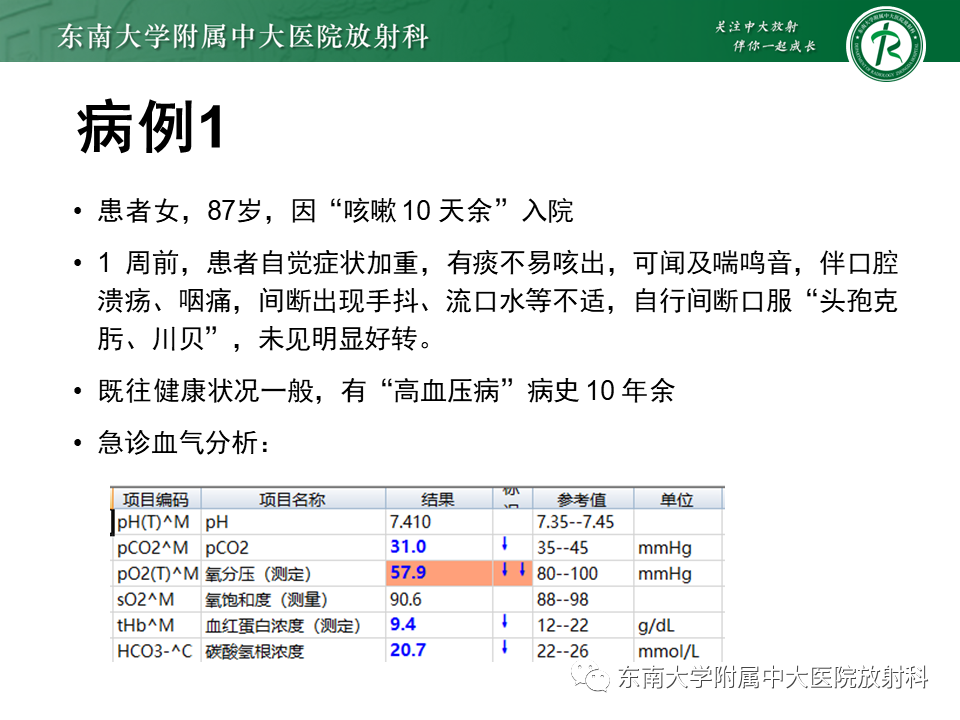Click the header title 东南大学附属中大医院放射科
Viewport: 960px width, 720px height.
[243, 36]
